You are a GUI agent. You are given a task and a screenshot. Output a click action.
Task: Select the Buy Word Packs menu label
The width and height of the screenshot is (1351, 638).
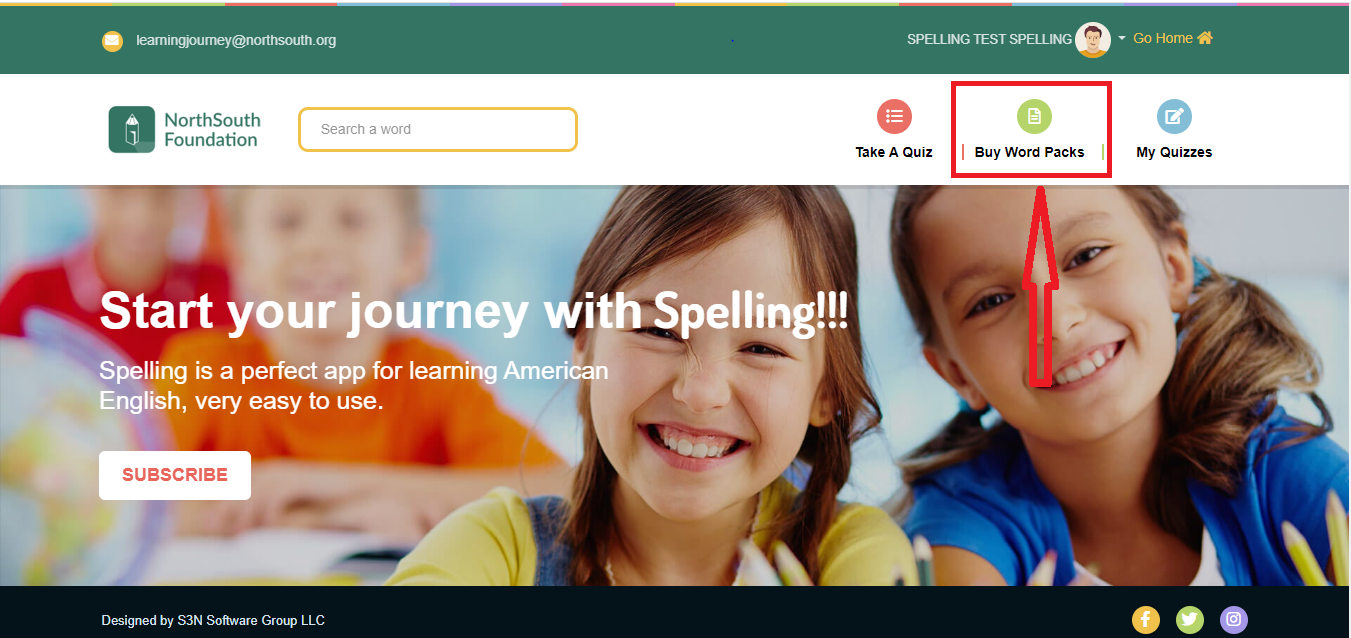tap(1029, 152)
